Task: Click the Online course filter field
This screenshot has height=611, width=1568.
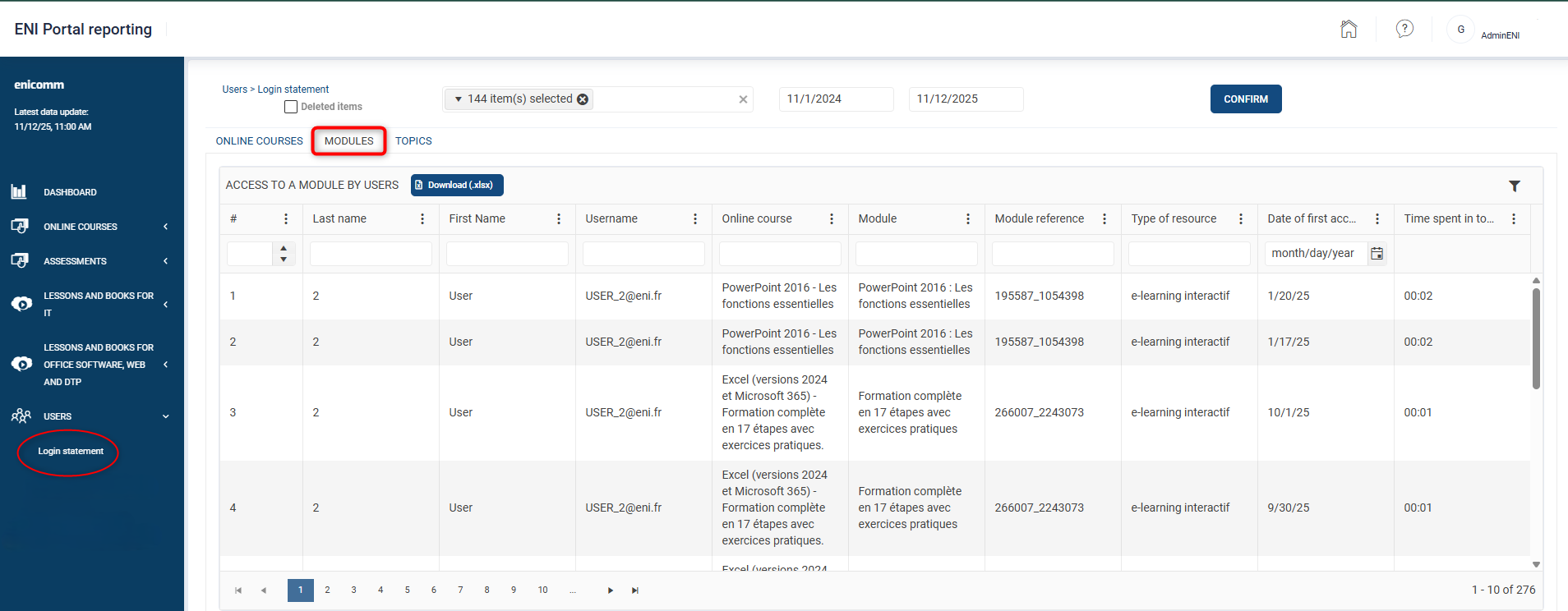Action: click(x=780, y=254)
